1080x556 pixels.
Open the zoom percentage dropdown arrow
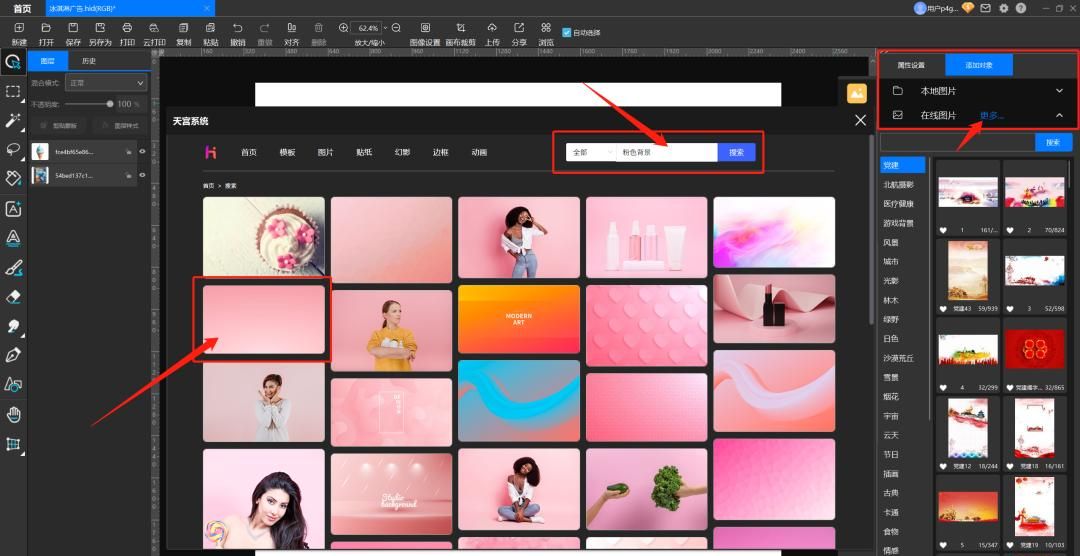(384, 28)
